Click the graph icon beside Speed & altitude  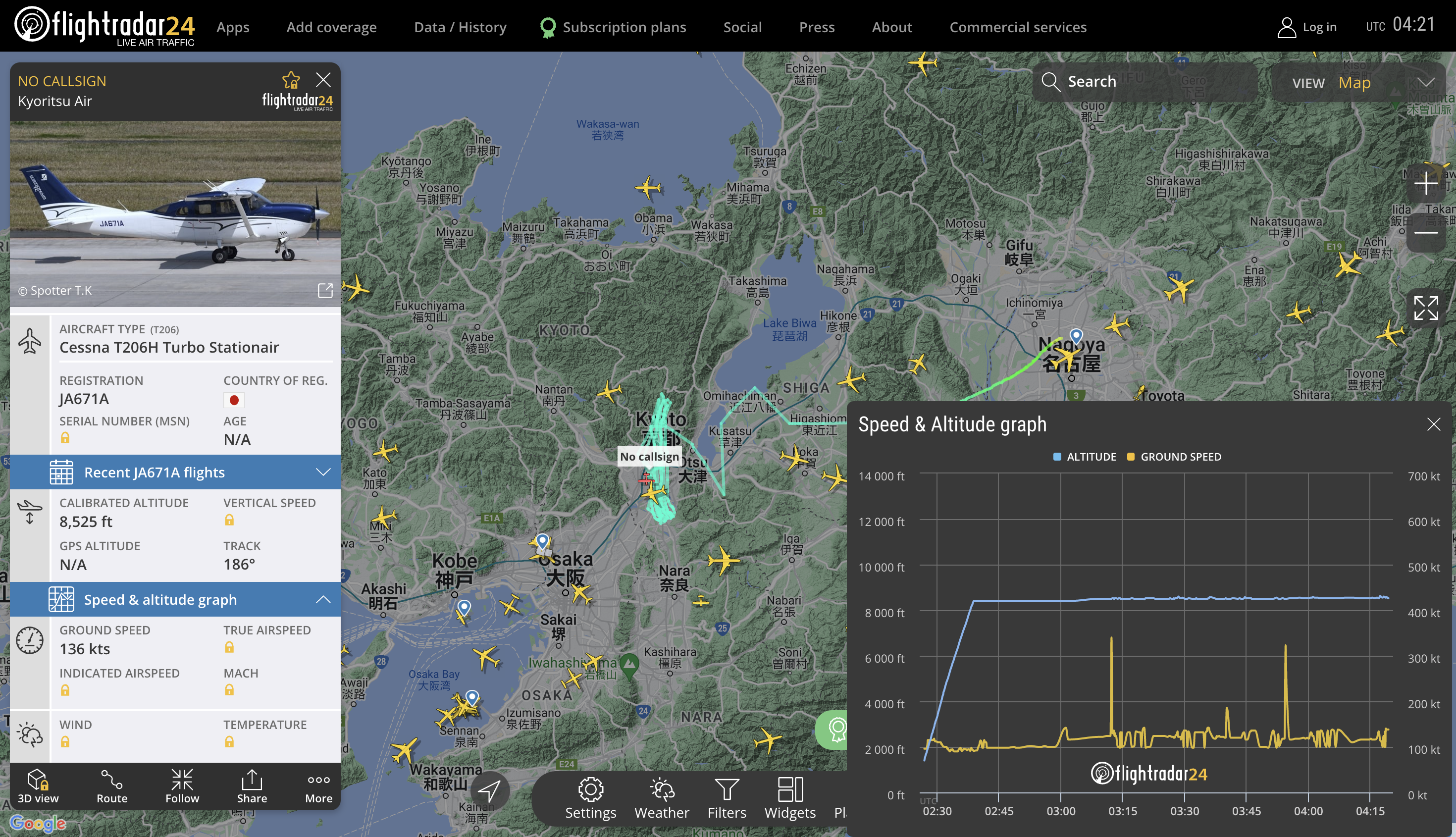61,600
